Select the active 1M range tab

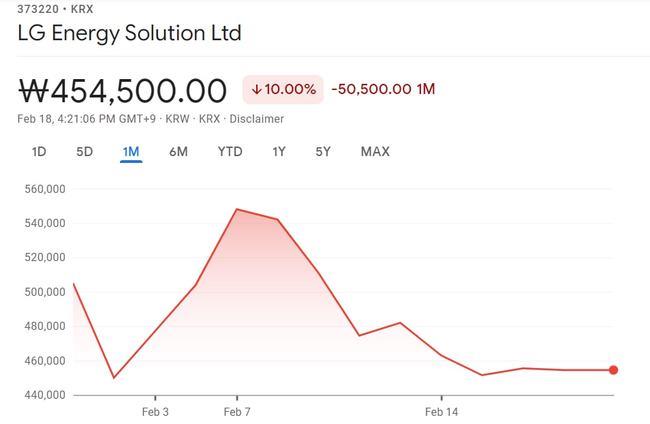[x=131, y=152]
